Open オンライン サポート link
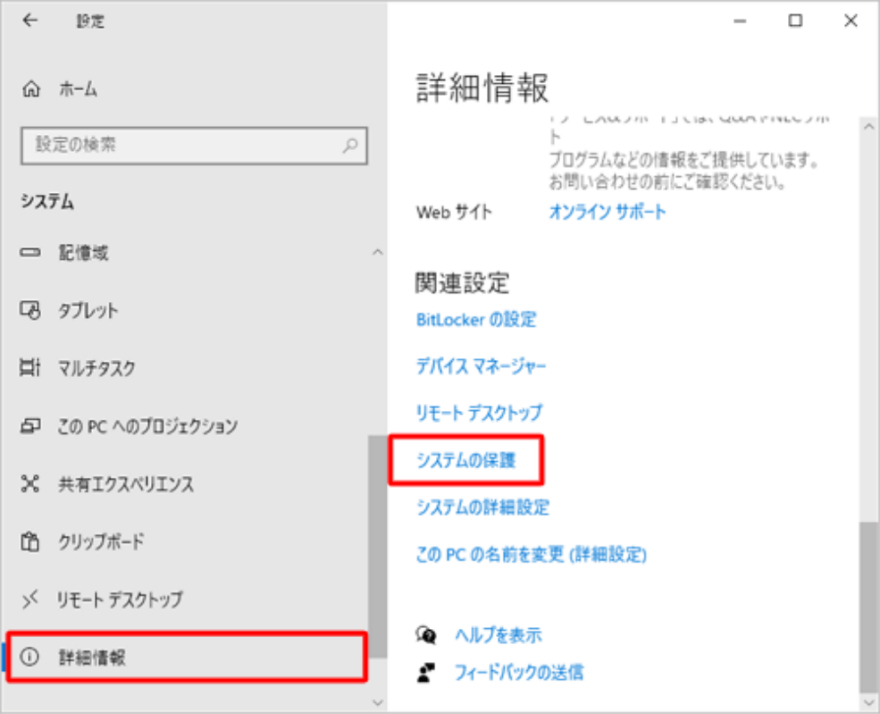Screen dimensions: 880x714 [606, 212]
